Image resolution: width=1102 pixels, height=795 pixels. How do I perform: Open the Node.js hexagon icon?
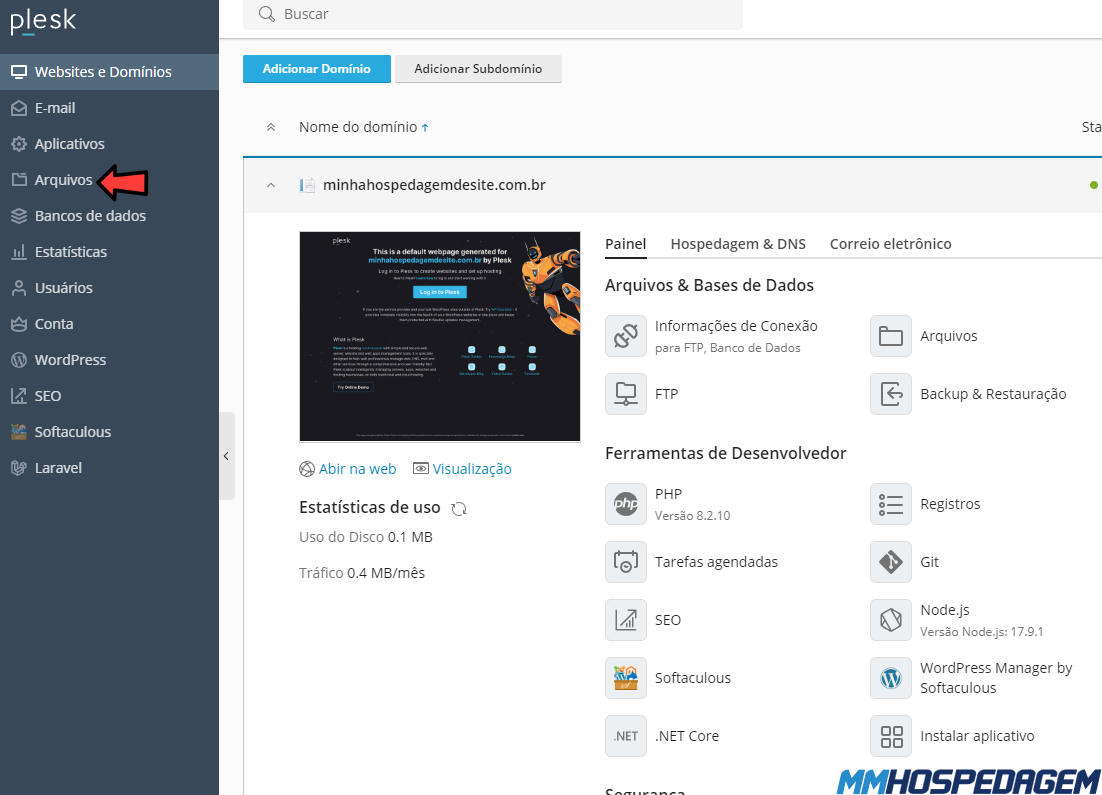pyautogui.click(x=890, y=620)
